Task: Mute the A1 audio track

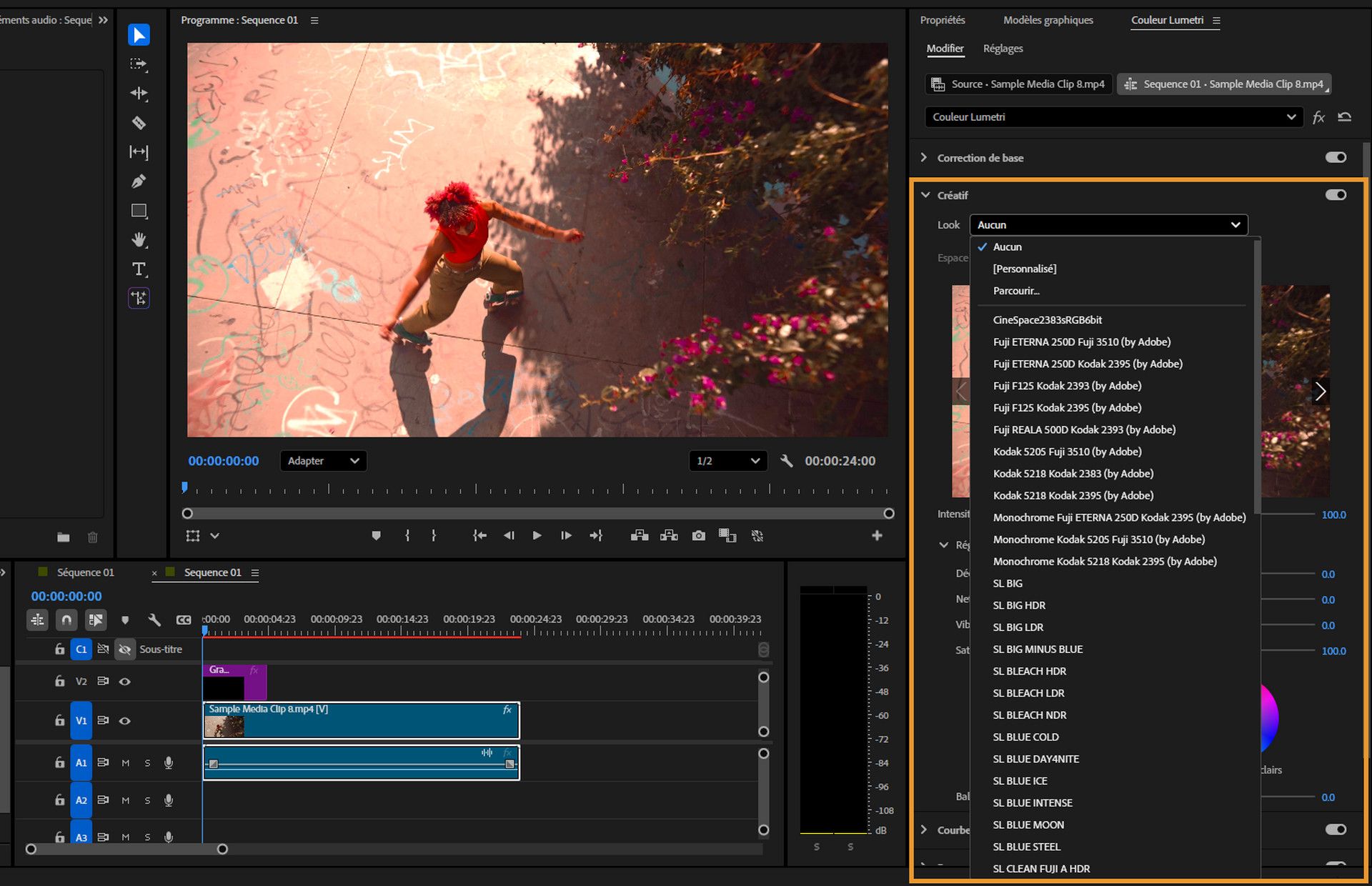Action: (126, 762)
